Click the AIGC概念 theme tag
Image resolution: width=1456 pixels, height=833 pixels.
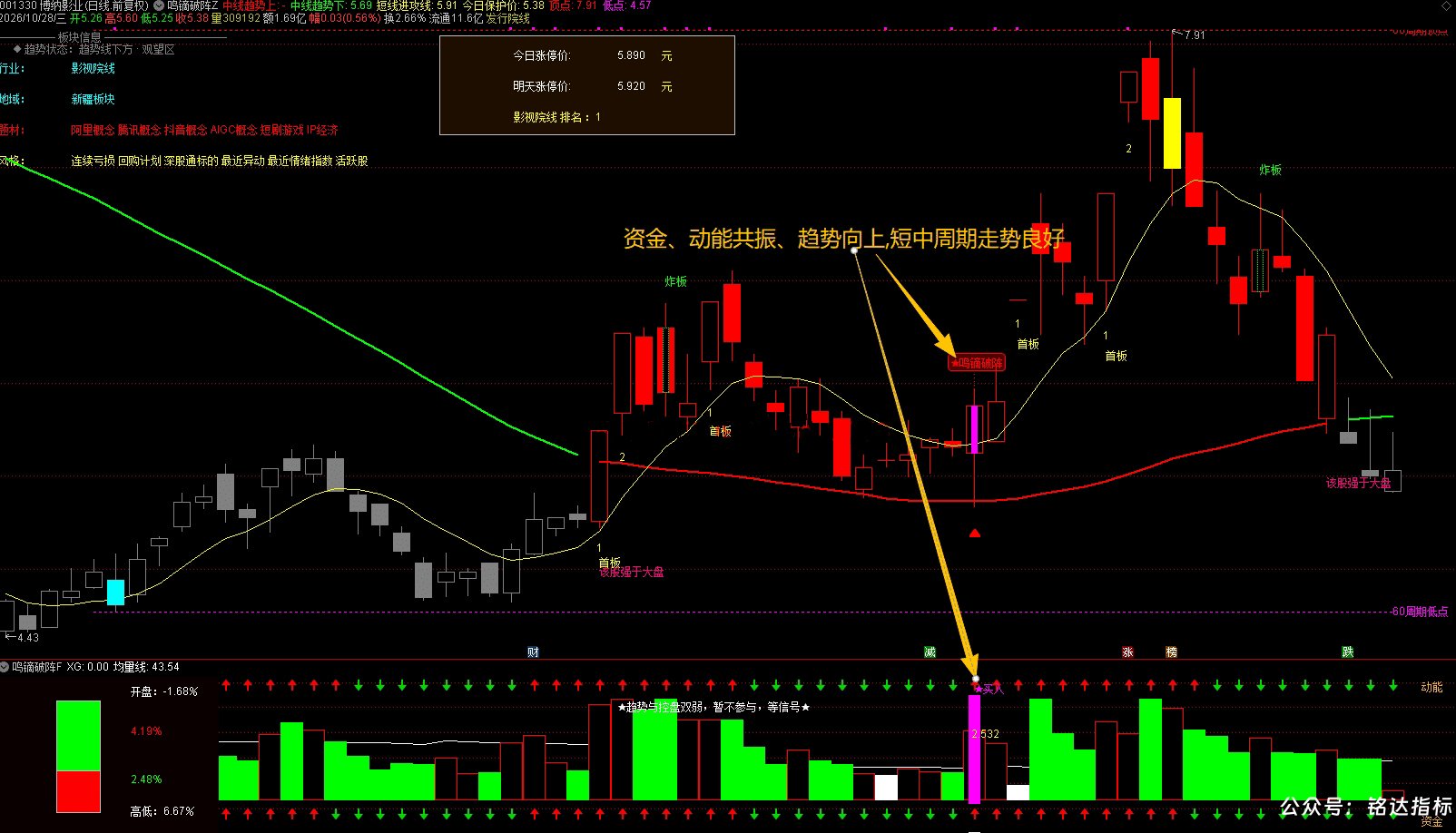[x=234, y=130]
